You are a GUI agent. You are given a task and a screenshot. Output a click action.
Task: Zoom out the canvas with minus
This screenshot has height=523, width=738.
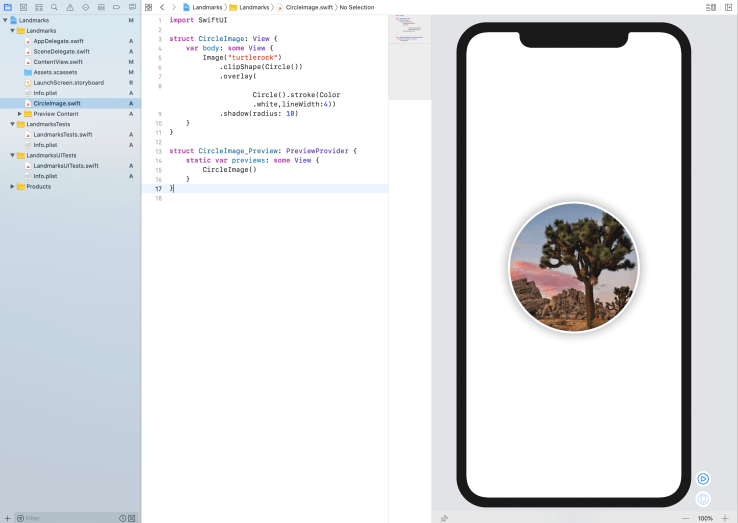[685, 518]
